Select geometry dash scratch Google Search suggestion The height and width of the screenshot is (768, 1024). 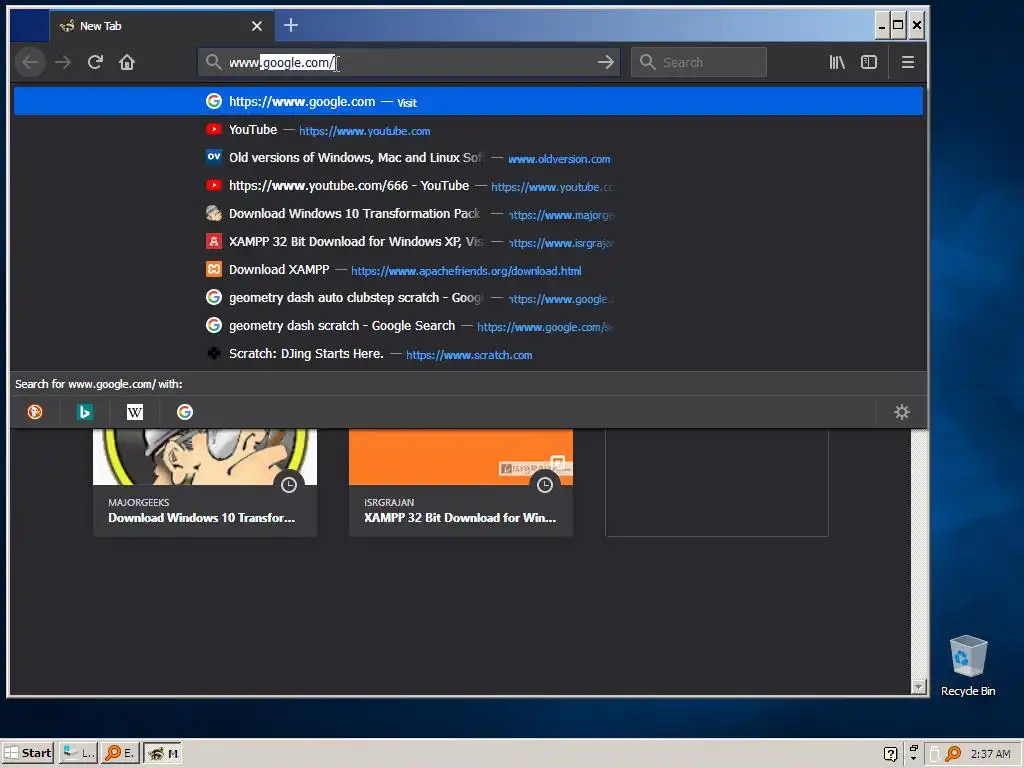pos(468,326)
